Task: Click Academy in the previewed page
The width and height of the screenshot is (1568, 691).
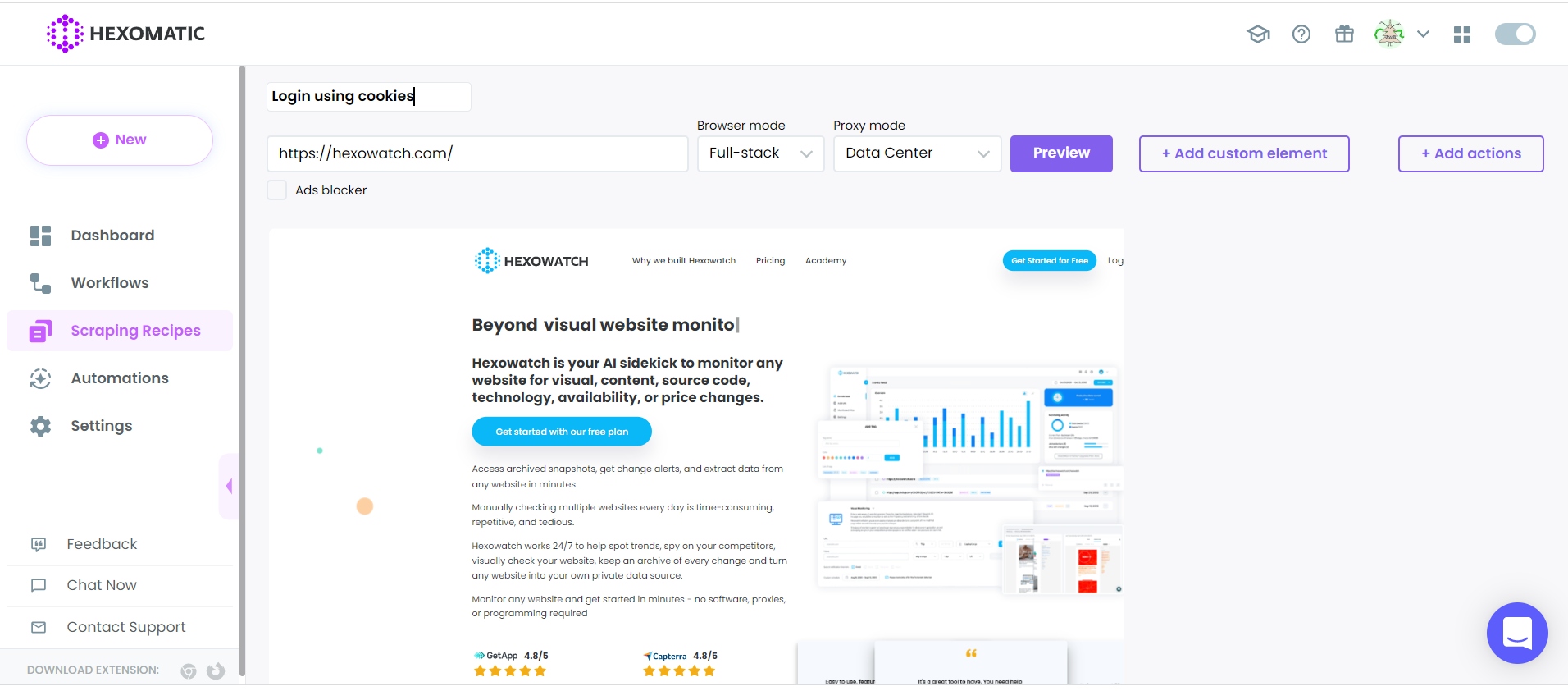Action: pyautogui.click(x=826, y=261)
